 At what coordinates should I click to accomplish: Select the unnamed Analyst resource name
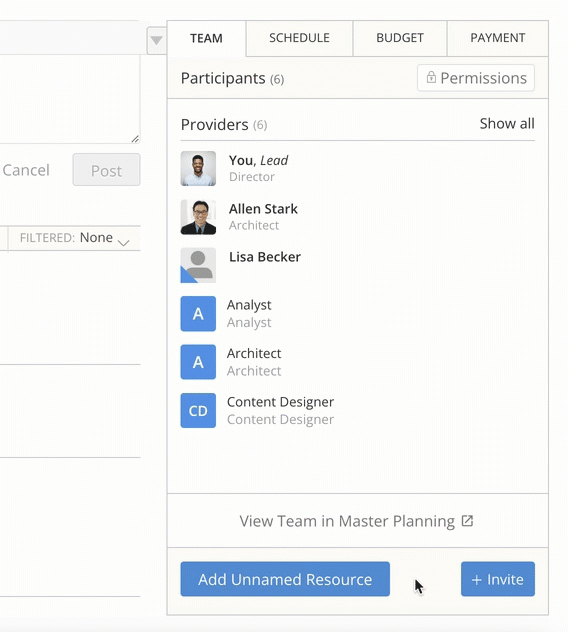click(x=249, y=305)
